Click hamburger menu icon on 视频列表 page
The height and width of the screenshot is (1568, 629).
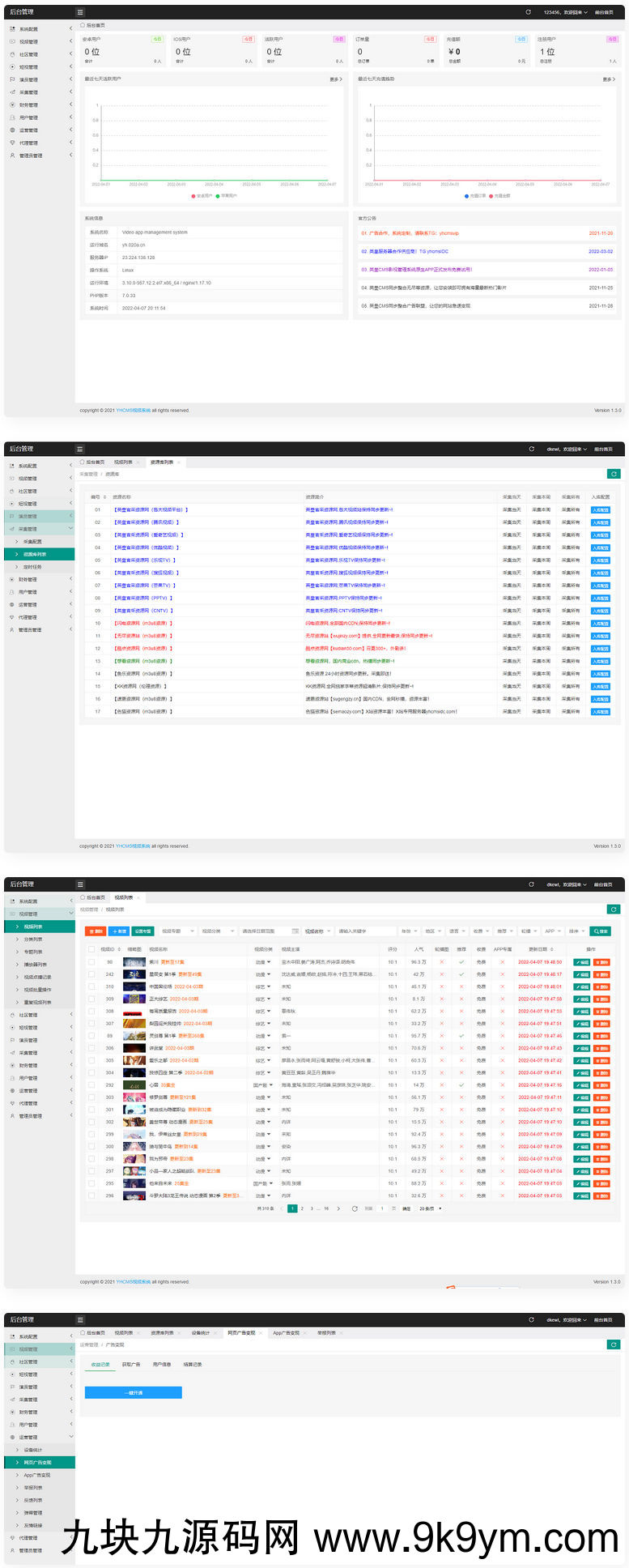click(x=79, y=884)
